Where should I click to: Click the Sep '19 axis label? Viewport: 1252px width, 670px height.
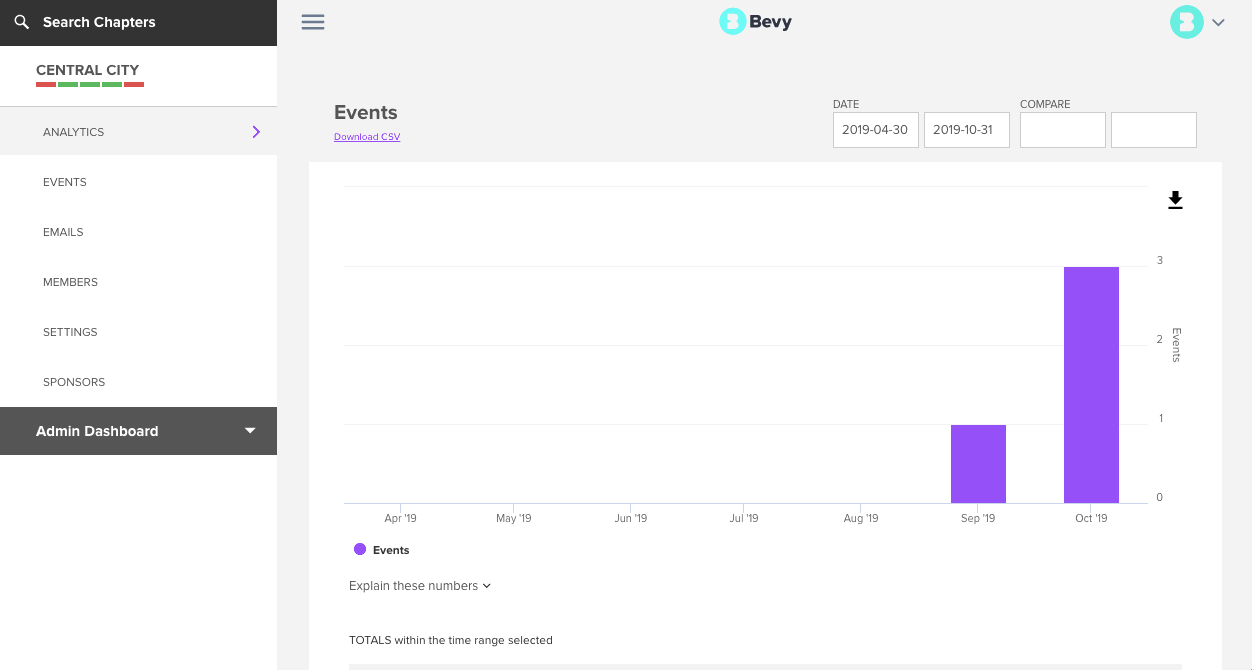(978, 518)
